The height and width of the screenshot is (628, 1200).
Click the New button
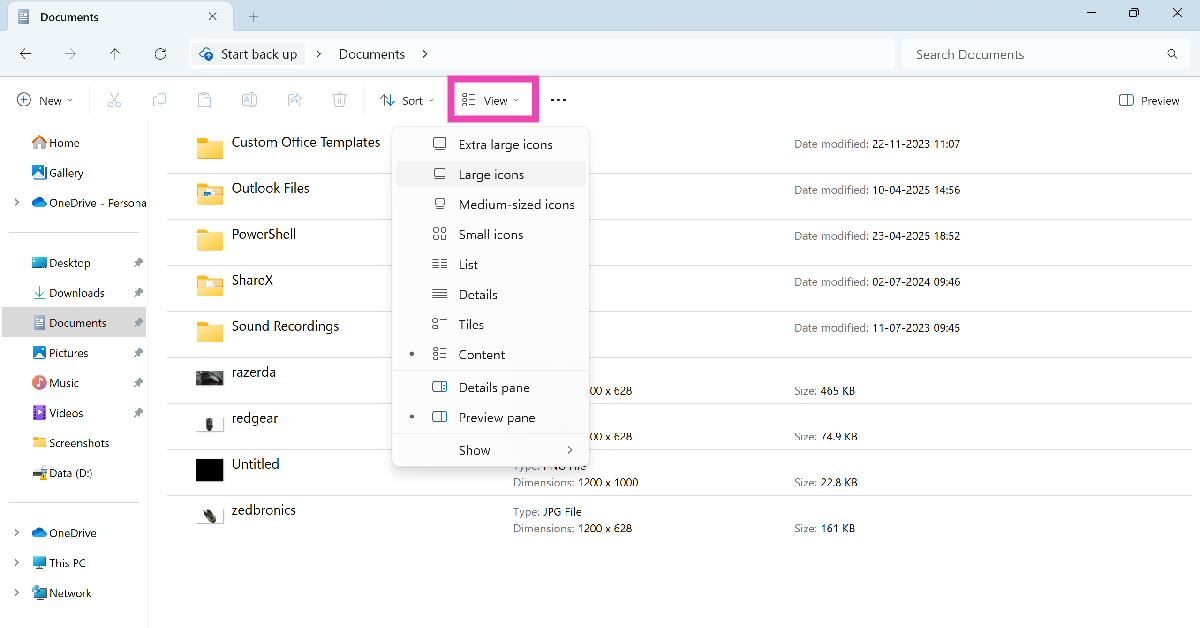point(40,100)
